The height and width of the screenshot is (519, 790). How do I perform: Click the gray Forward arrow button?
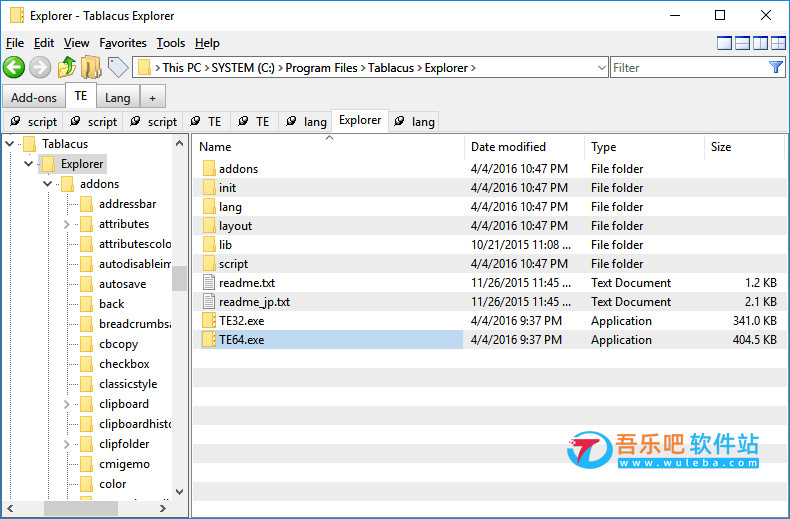tap(40, 67)
